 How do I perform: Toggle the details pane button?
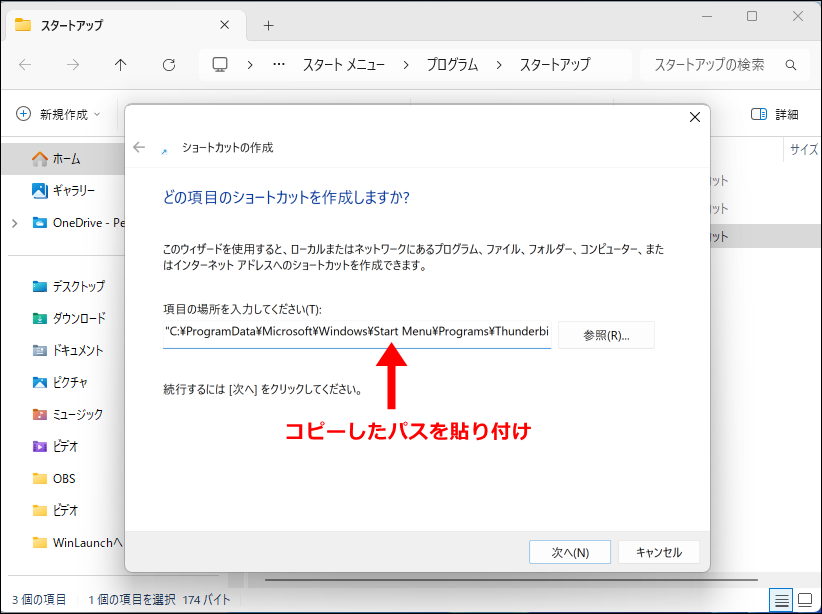click(x=774, y=114)
